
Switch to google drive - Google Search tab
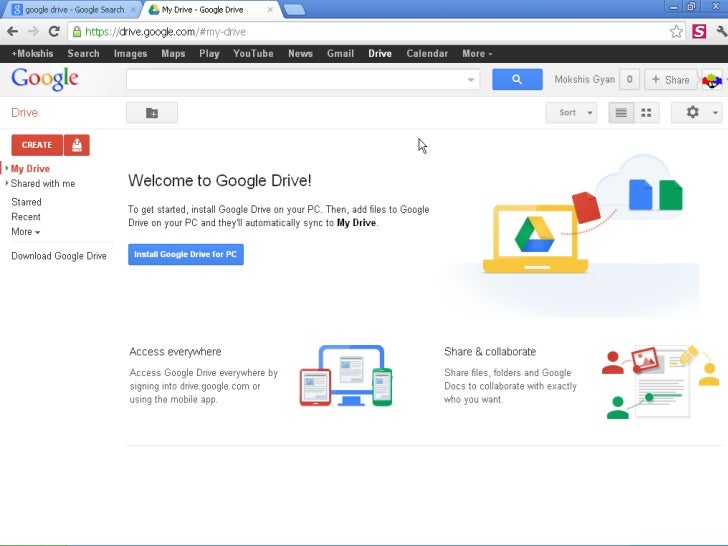tap(74, 9)
